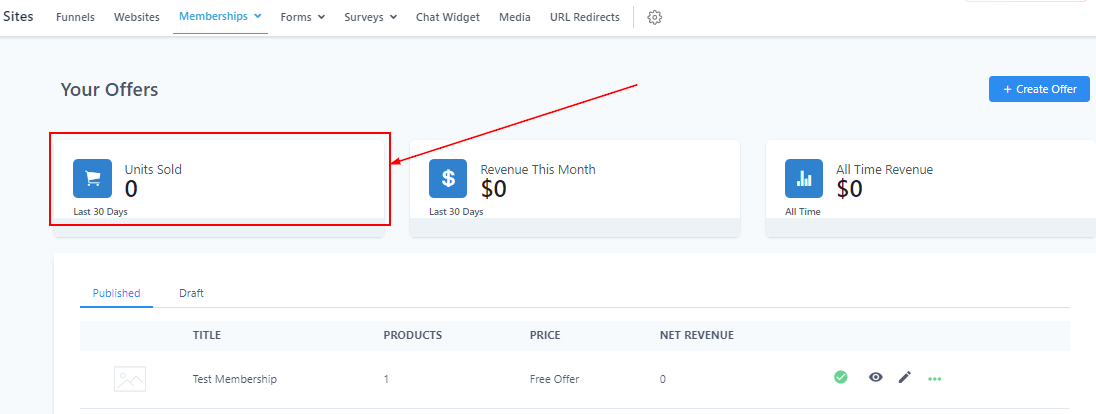The height and width of the screenshot is (414, 1096).
Task: Open the settings gear icon in navigation
Action: 654,17
